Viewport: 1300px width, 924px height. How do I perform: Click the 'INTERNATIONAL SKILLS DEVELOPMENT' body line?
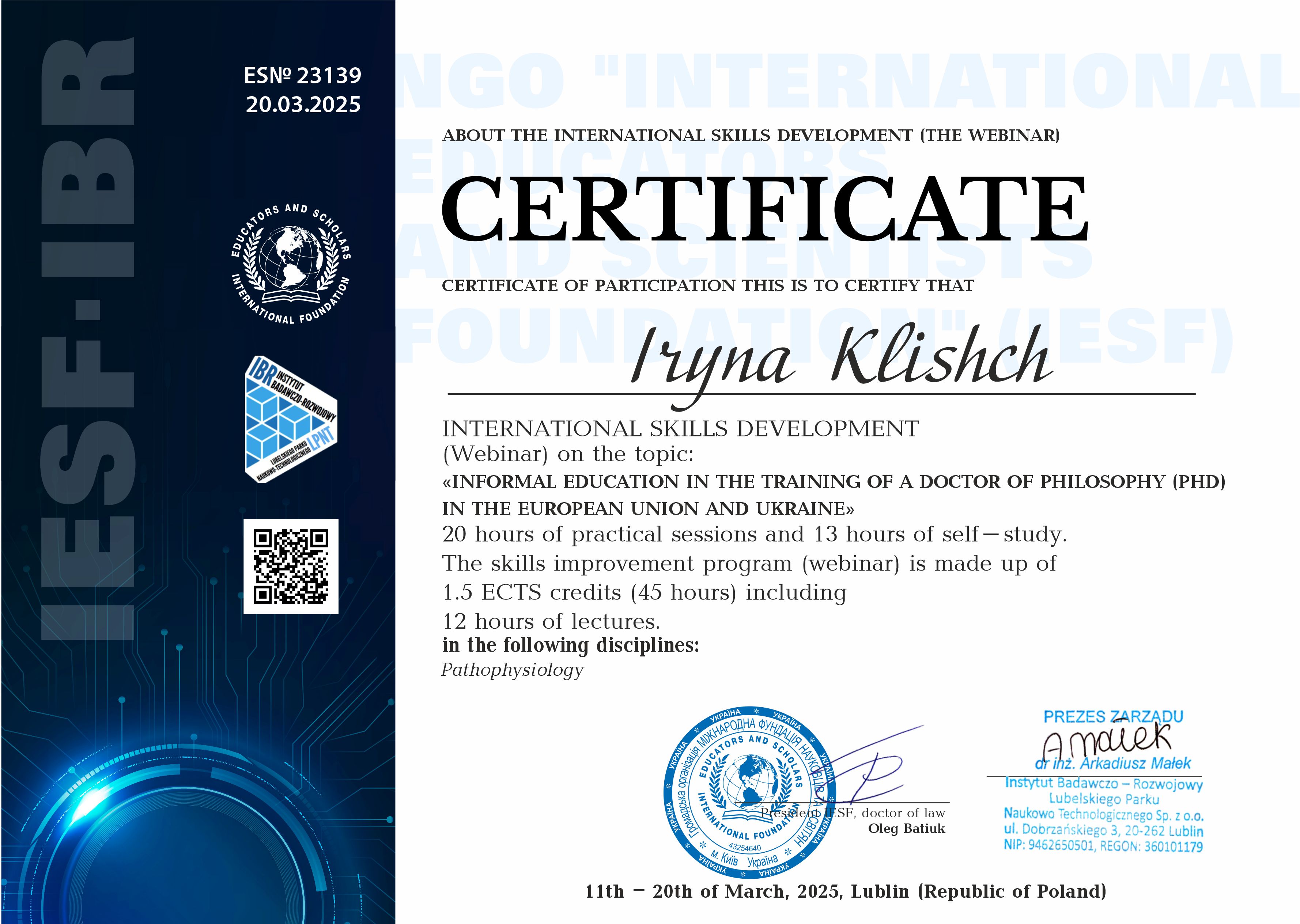coord(680,428)
